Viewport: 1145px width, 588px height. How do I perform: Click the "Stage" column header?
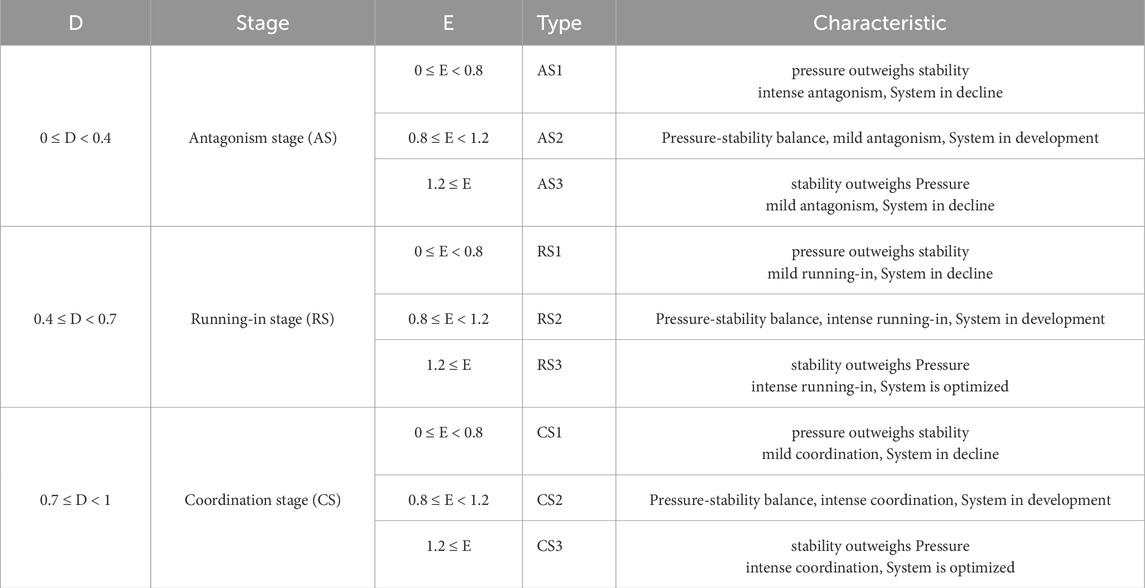pos(262,23)
